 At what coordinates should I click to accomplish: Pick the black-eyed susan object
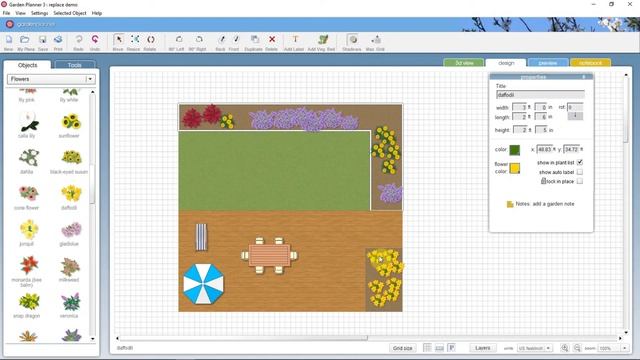(71, 158)
